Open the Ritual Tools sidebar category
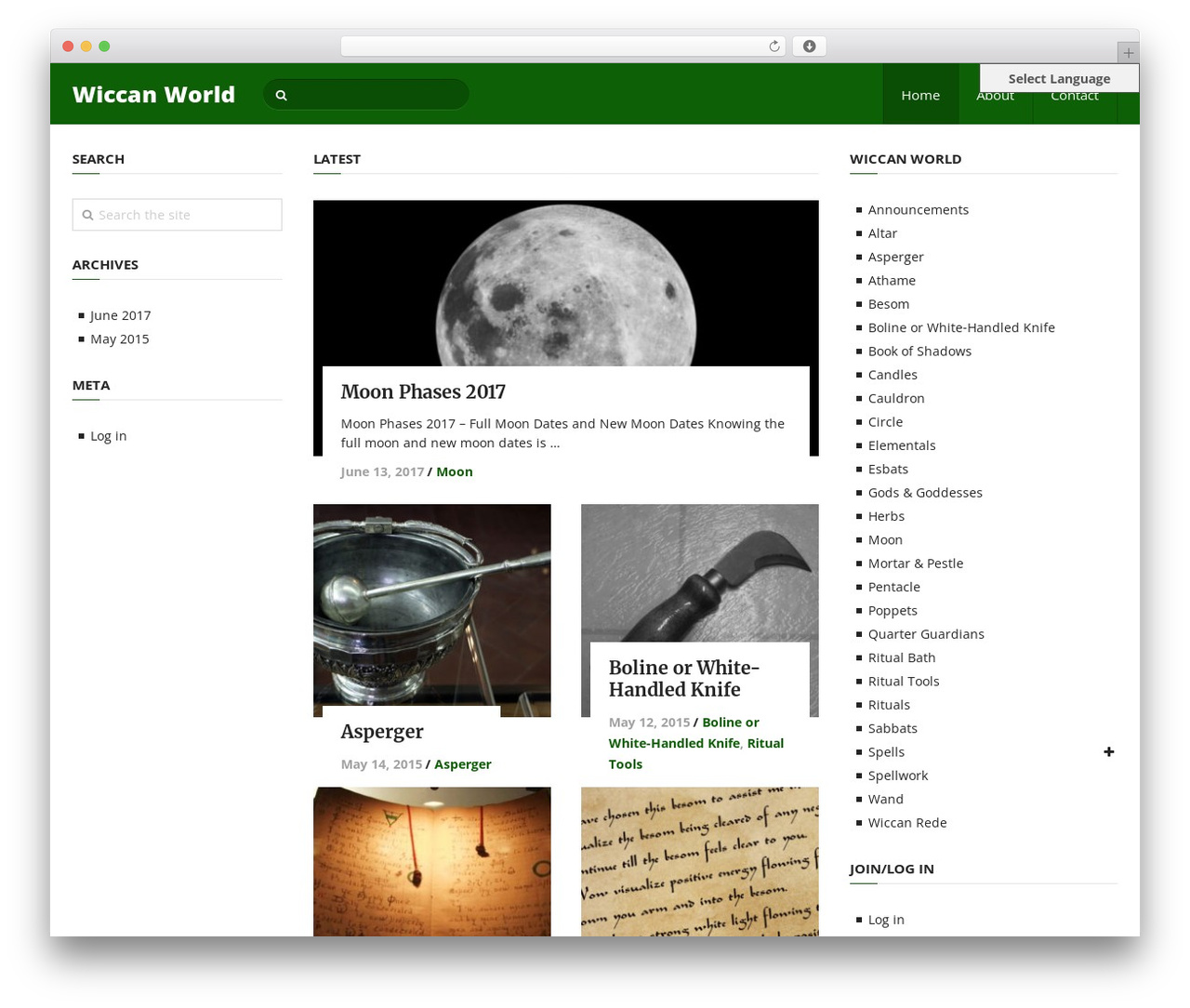The width and height of the screenshot is (1190, 1008). pyautogui.click(x=904, y=681)
